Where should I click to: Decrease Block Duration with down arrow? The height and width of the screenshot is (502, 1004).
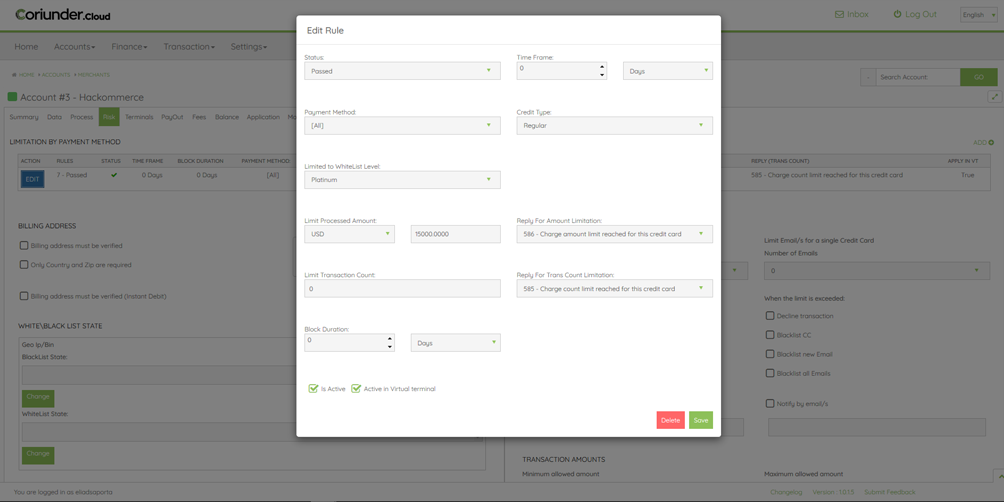click(x=389, y=347)
